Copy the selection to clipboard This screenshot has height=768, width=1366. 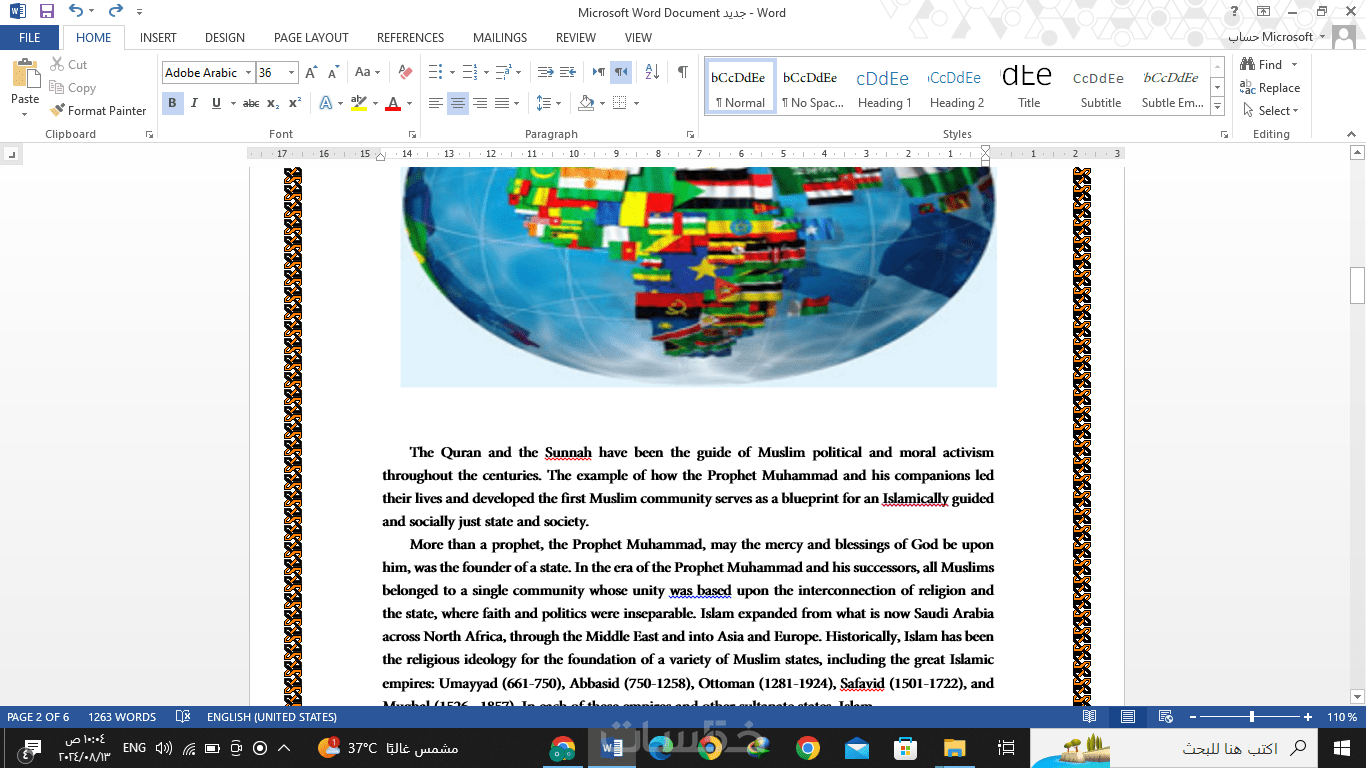click(72, 88)
